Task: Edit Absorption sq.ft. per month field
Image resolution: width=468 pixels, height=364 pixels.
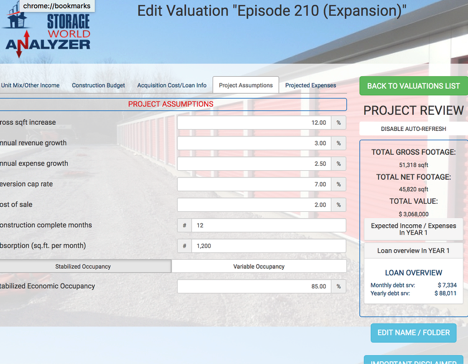Action: (x=269, y=246)
